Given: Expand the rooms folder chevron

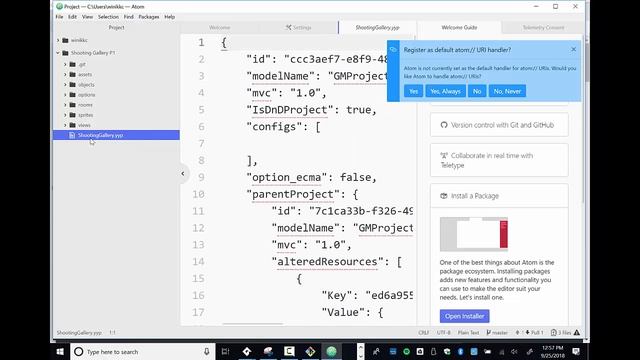Looking at the screenshot, I should [65, 105].
